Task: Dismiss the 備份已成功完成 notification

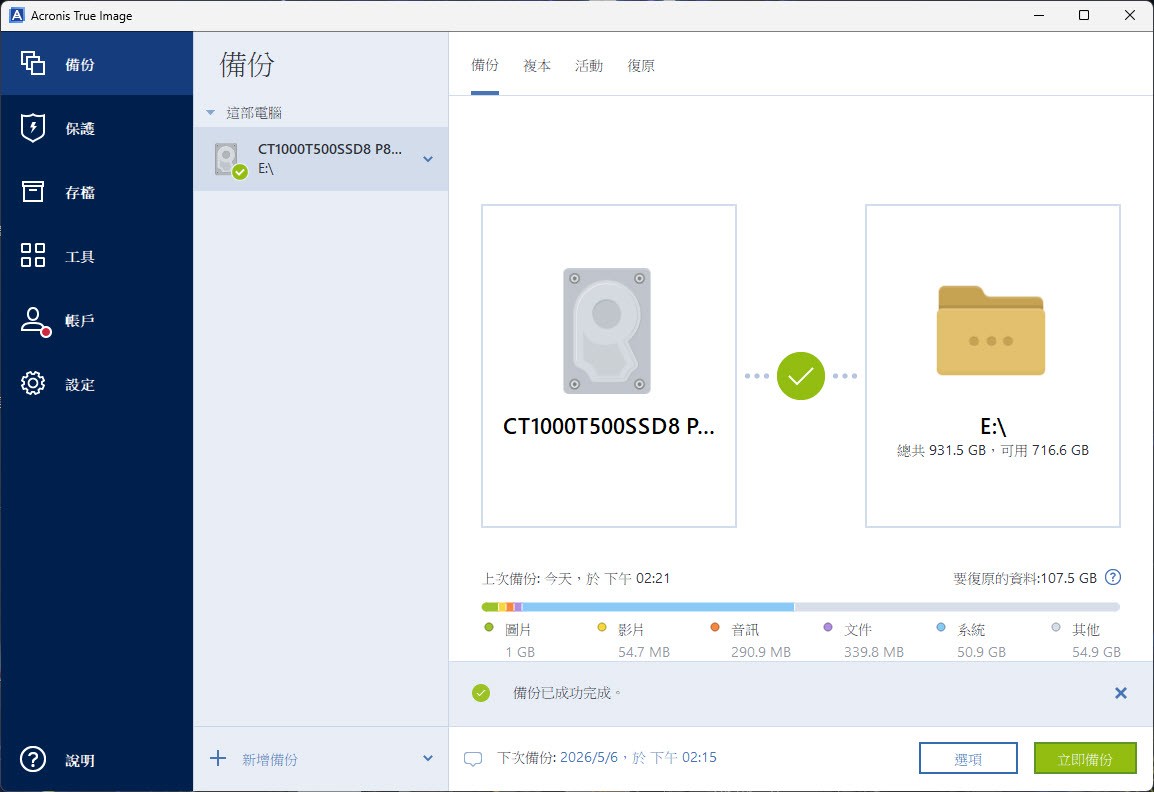Action: point(1121,693)
